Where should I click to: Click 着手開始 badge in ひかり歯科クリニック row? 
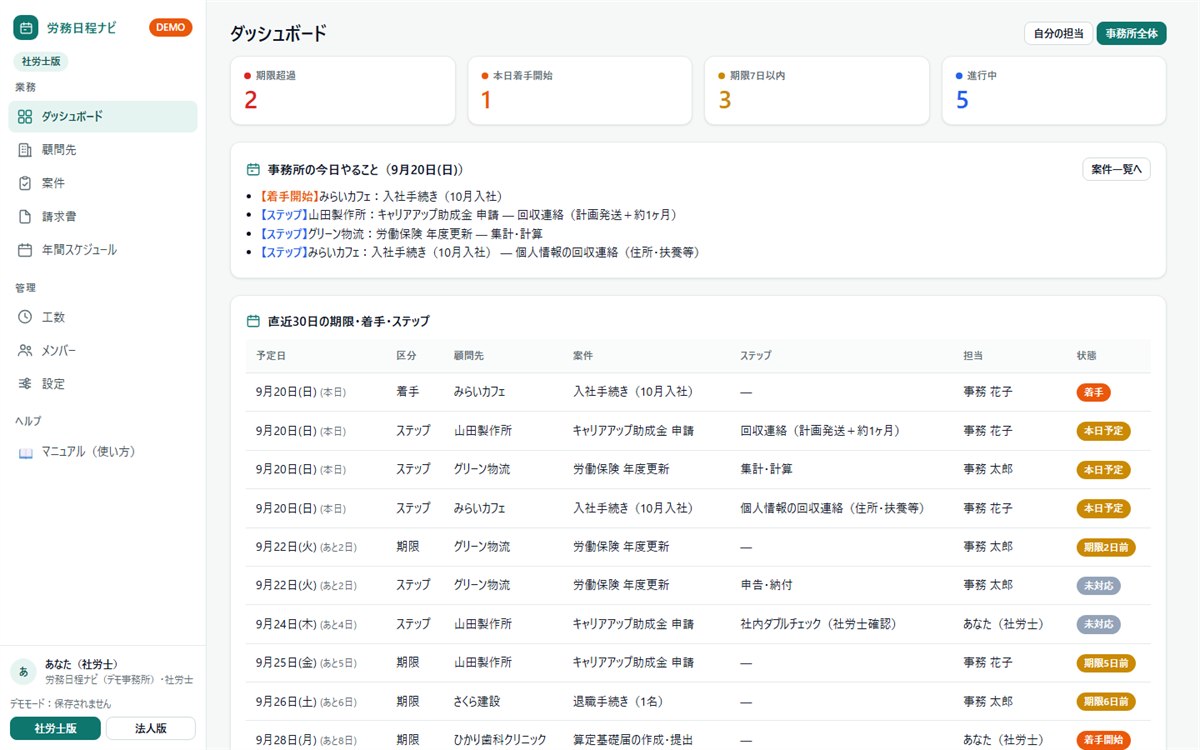[x=1103, y=740]
